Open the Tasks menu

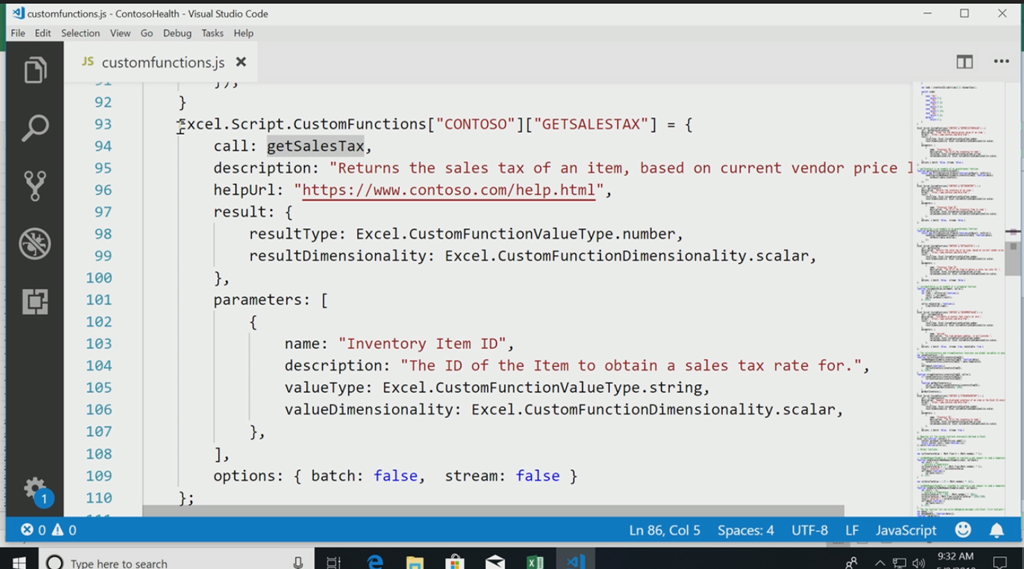point(212,33)
